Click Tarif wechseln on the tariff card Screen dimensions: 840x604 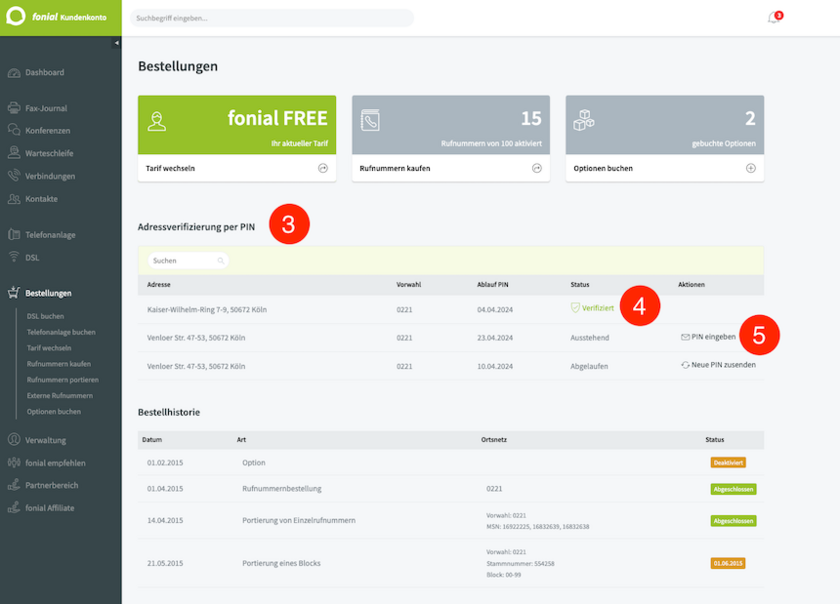170,168
